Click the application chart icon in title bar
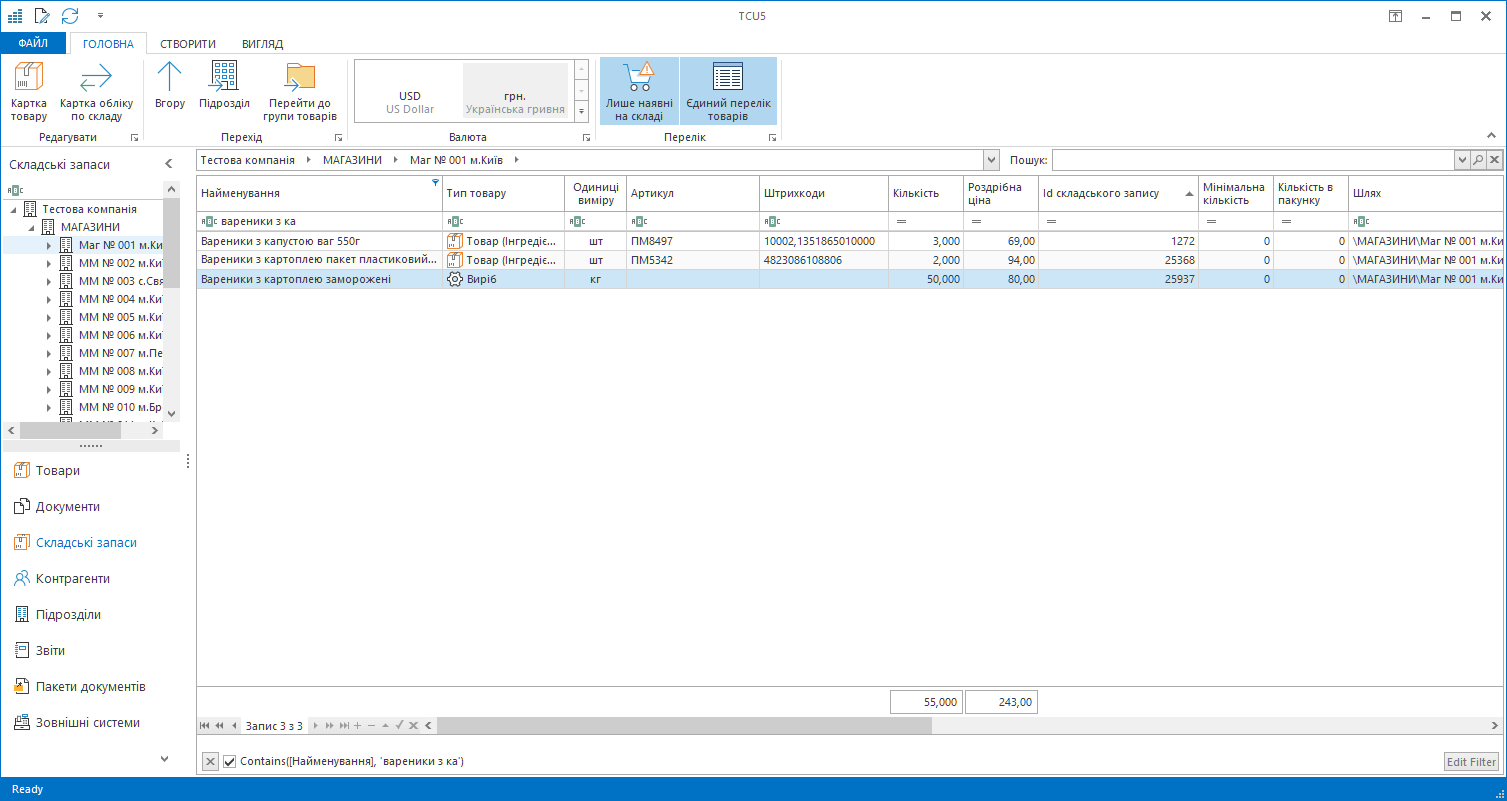Image resolution: width=1507 pixels, height=801 pixels. [x=14, y=15]
